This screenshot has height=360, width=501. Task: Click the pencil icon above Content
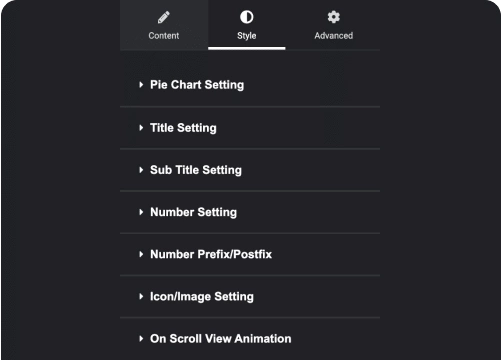click(164, 17)
